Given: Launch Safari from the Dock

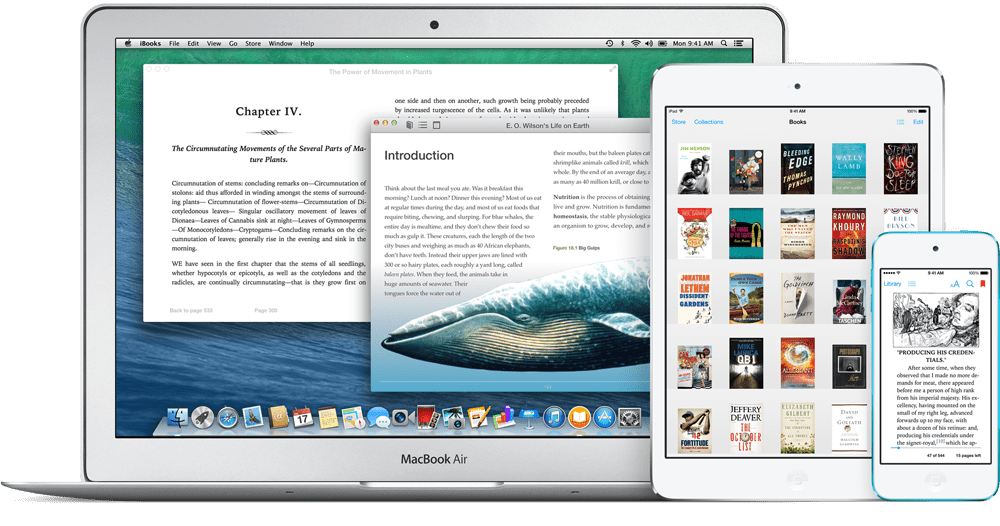Looking at the screenshot, I should [x=229, y=417].
